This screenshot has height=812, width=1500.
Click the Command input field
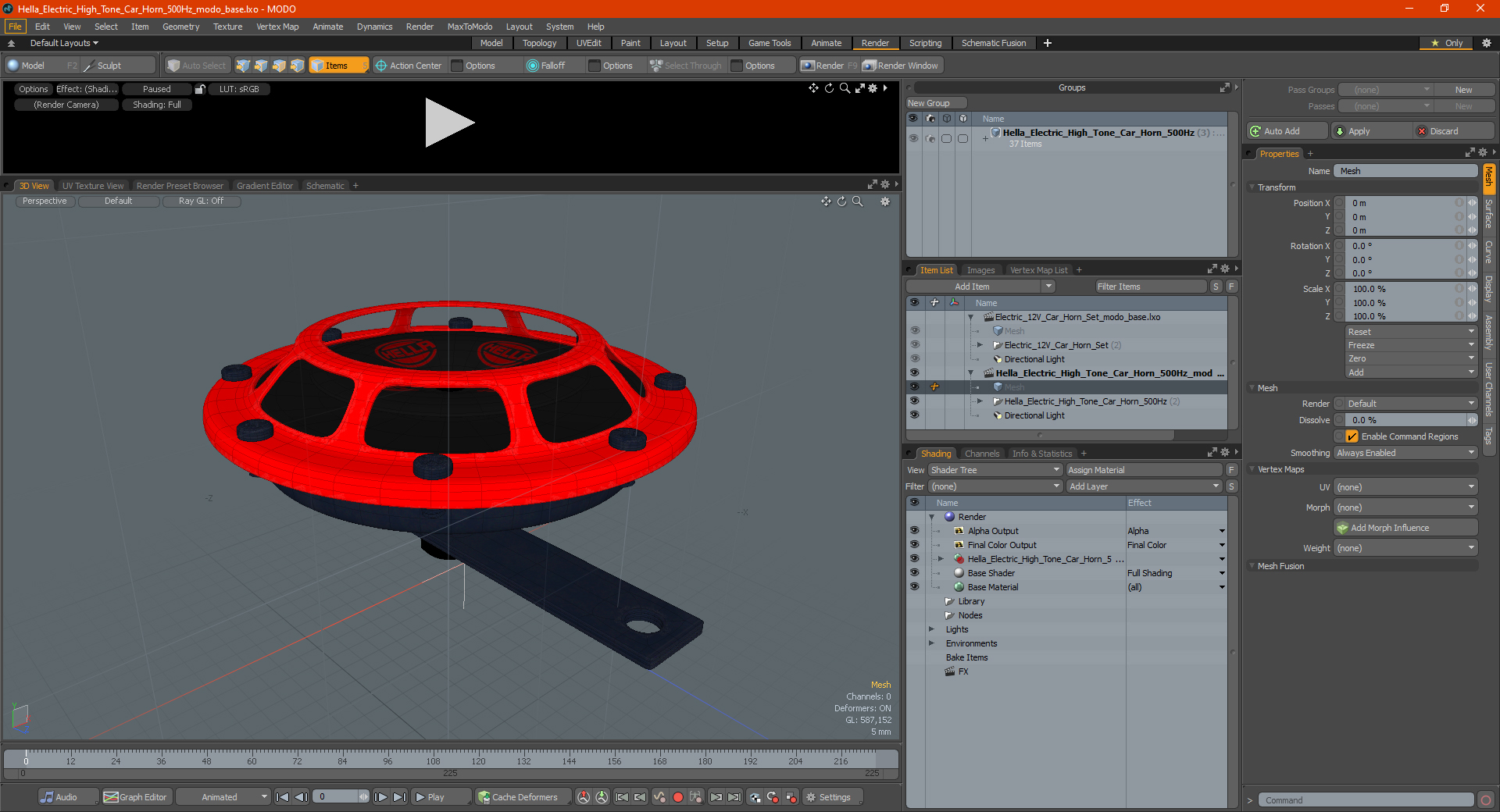(x=1366, y=800)
